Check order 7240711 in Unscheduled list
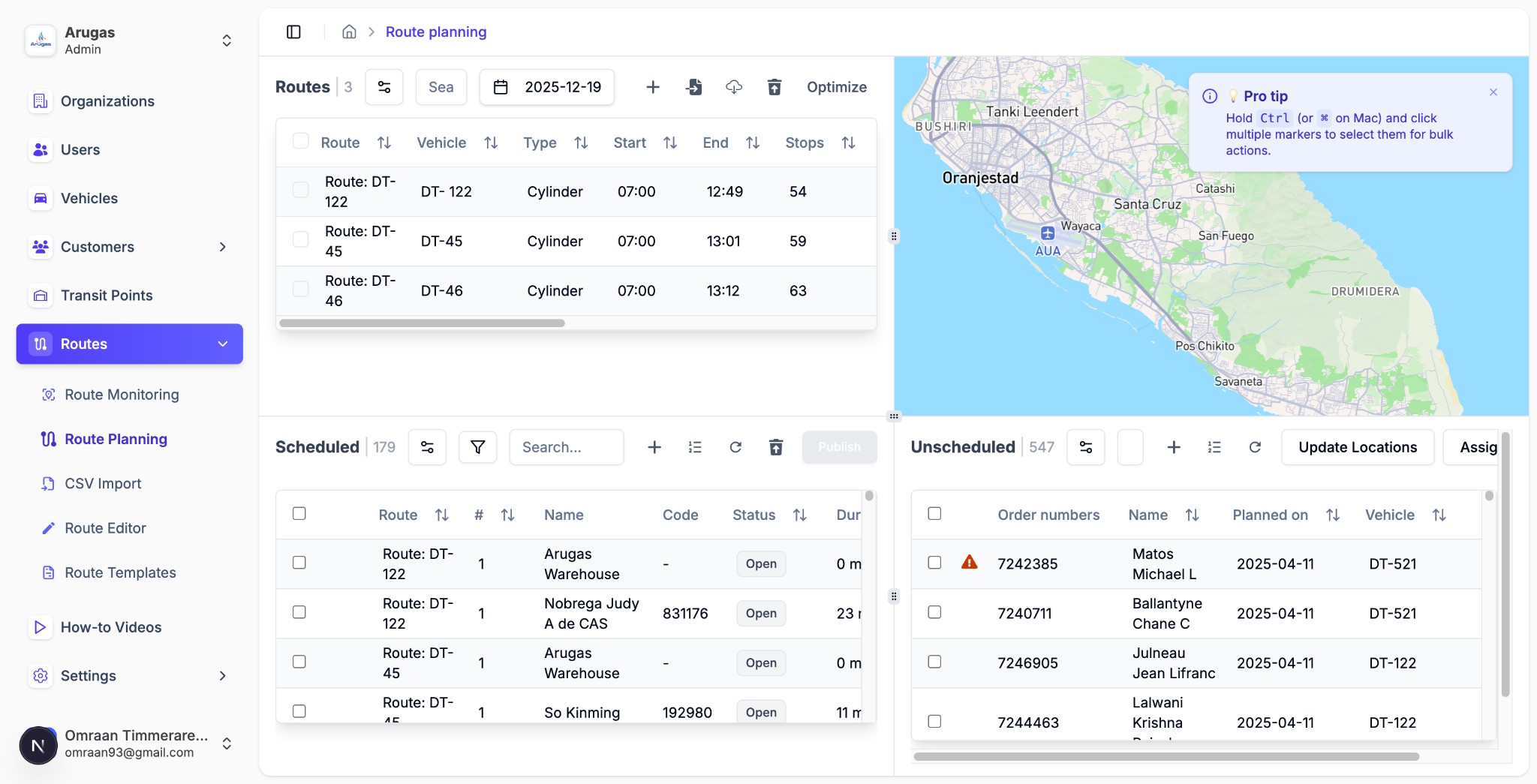 [934, 612]
